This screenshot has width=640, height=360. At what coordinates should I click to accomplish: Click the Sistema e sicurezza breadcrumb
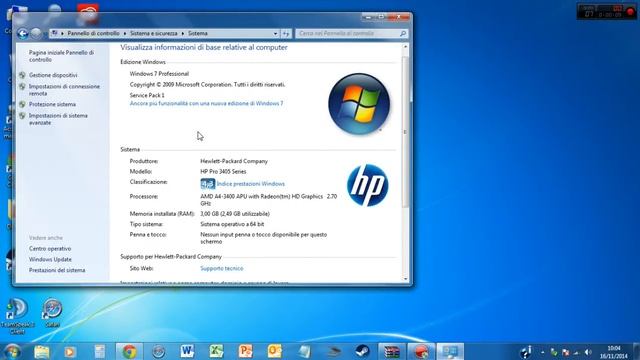153,33
